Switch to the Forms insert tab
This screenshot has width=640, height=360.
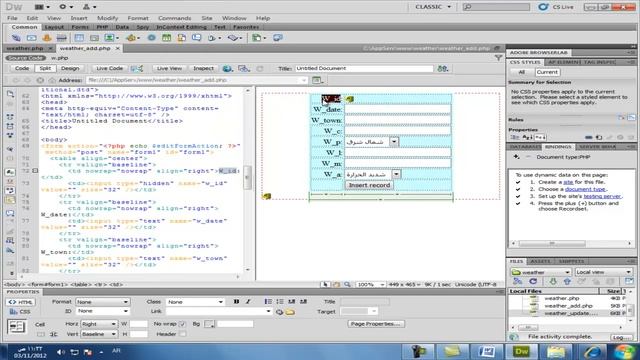tap(80, 27)
